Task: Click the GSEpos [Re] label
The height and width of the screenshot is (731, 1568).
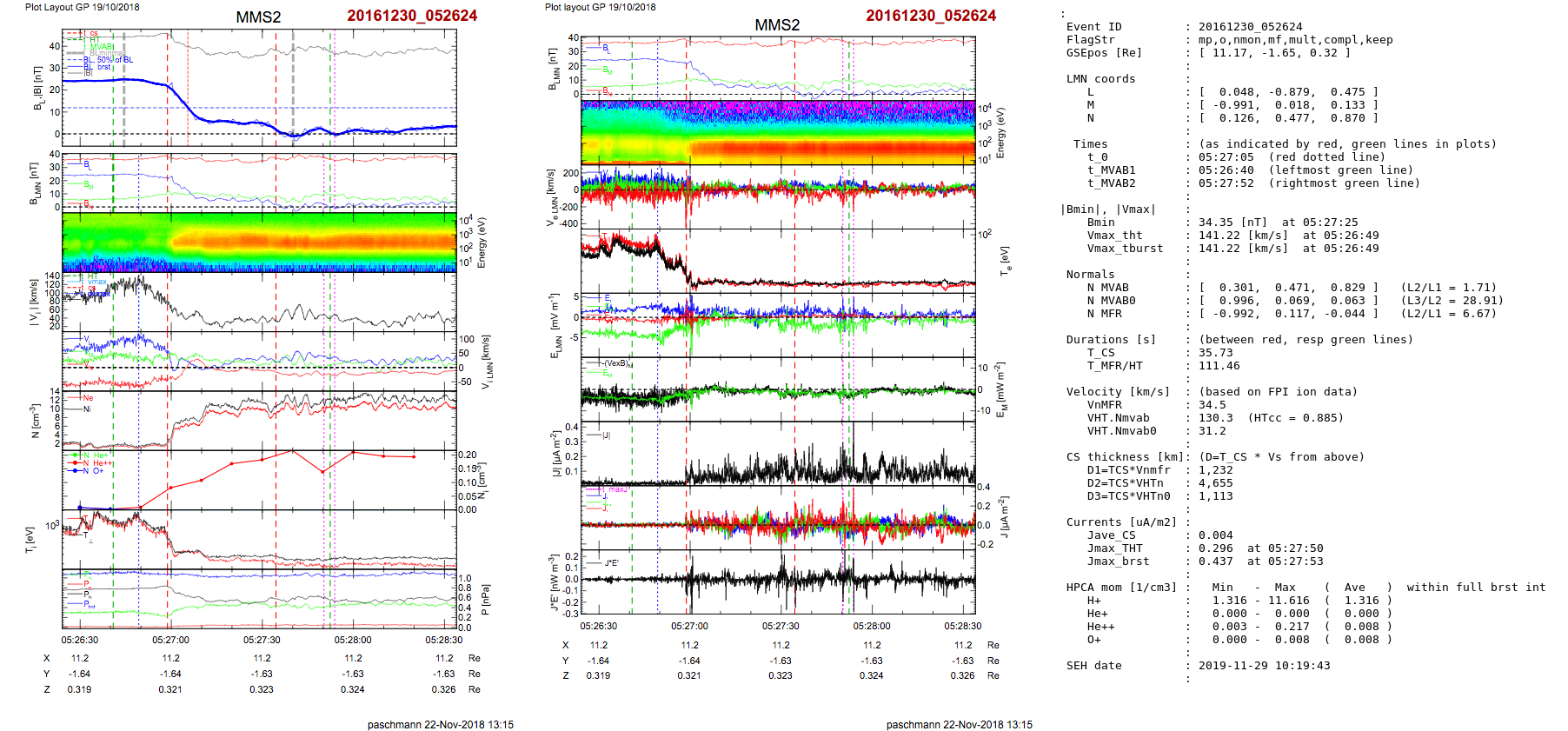Action: 1104,53
